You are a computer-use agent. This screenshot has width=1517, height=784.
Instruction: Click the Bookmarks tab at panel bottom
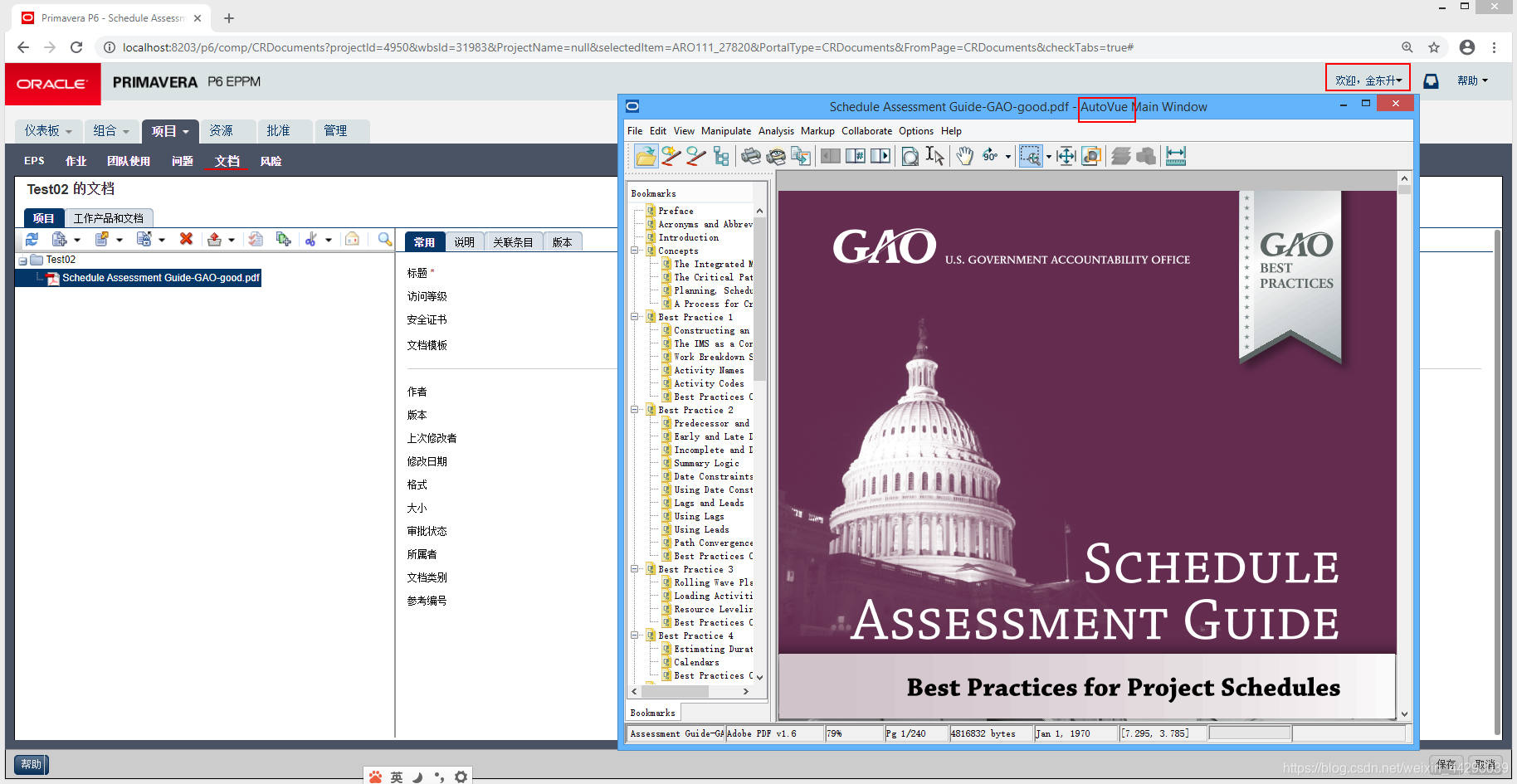pyautogui.click(x=652, y=713)
